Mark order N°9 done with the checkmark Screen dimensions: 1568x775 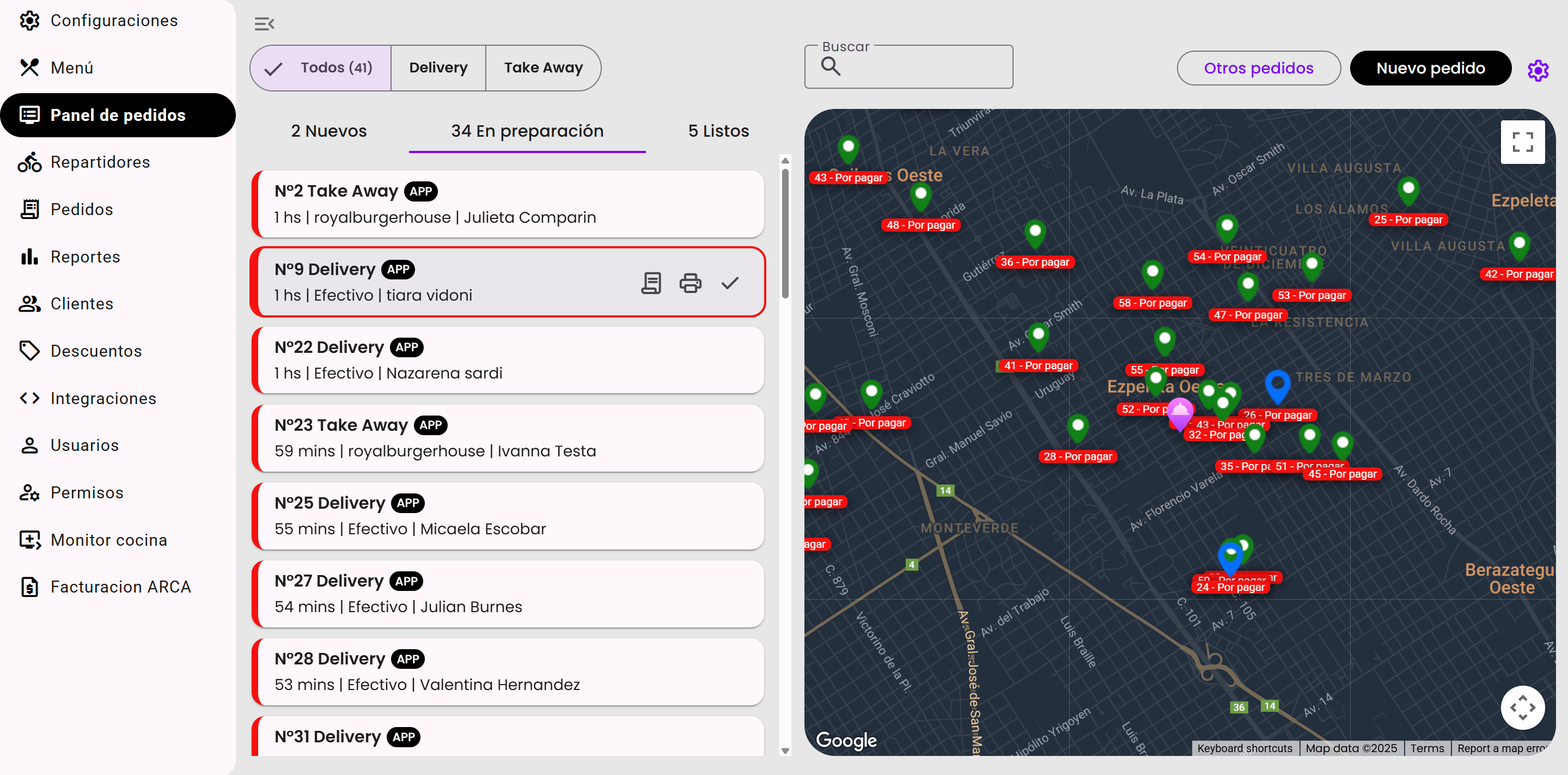[729, 283]
